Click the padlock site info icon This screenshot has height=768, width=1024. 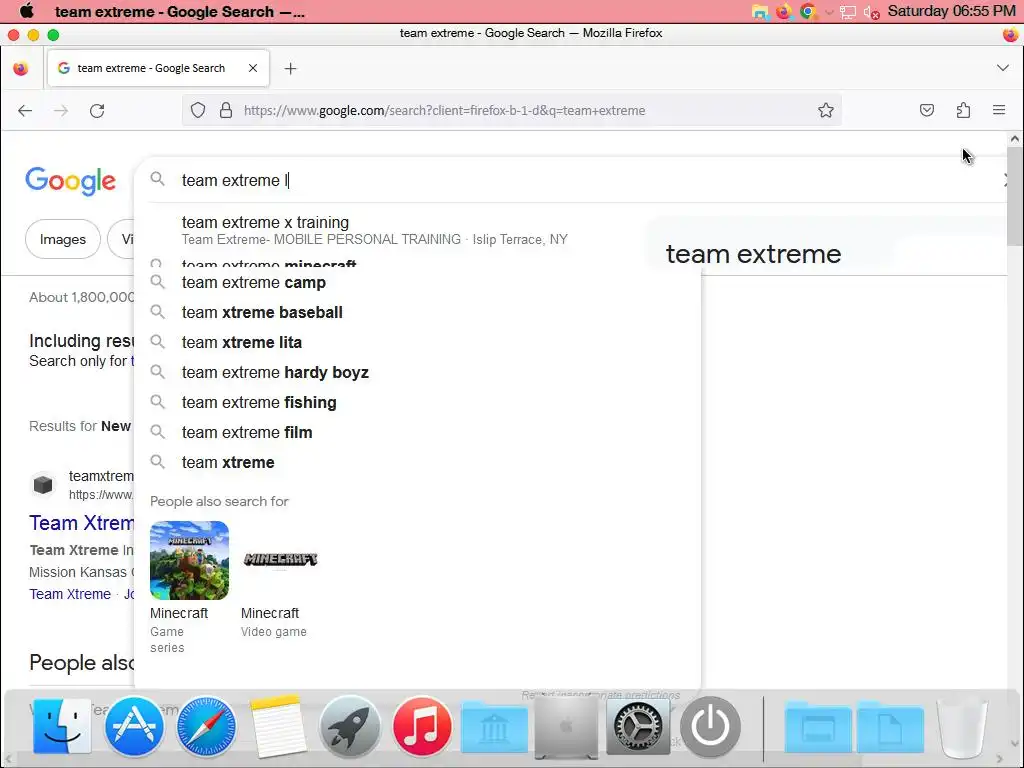(x=226, y=110)
